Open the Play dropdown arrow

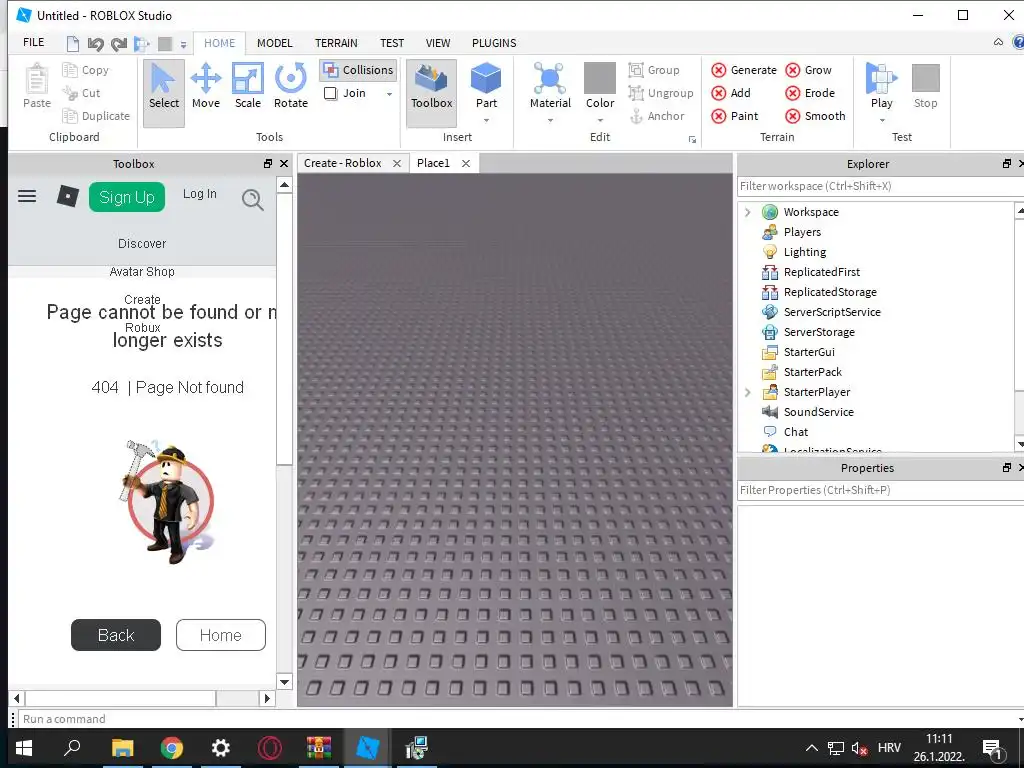coord(881,120)
